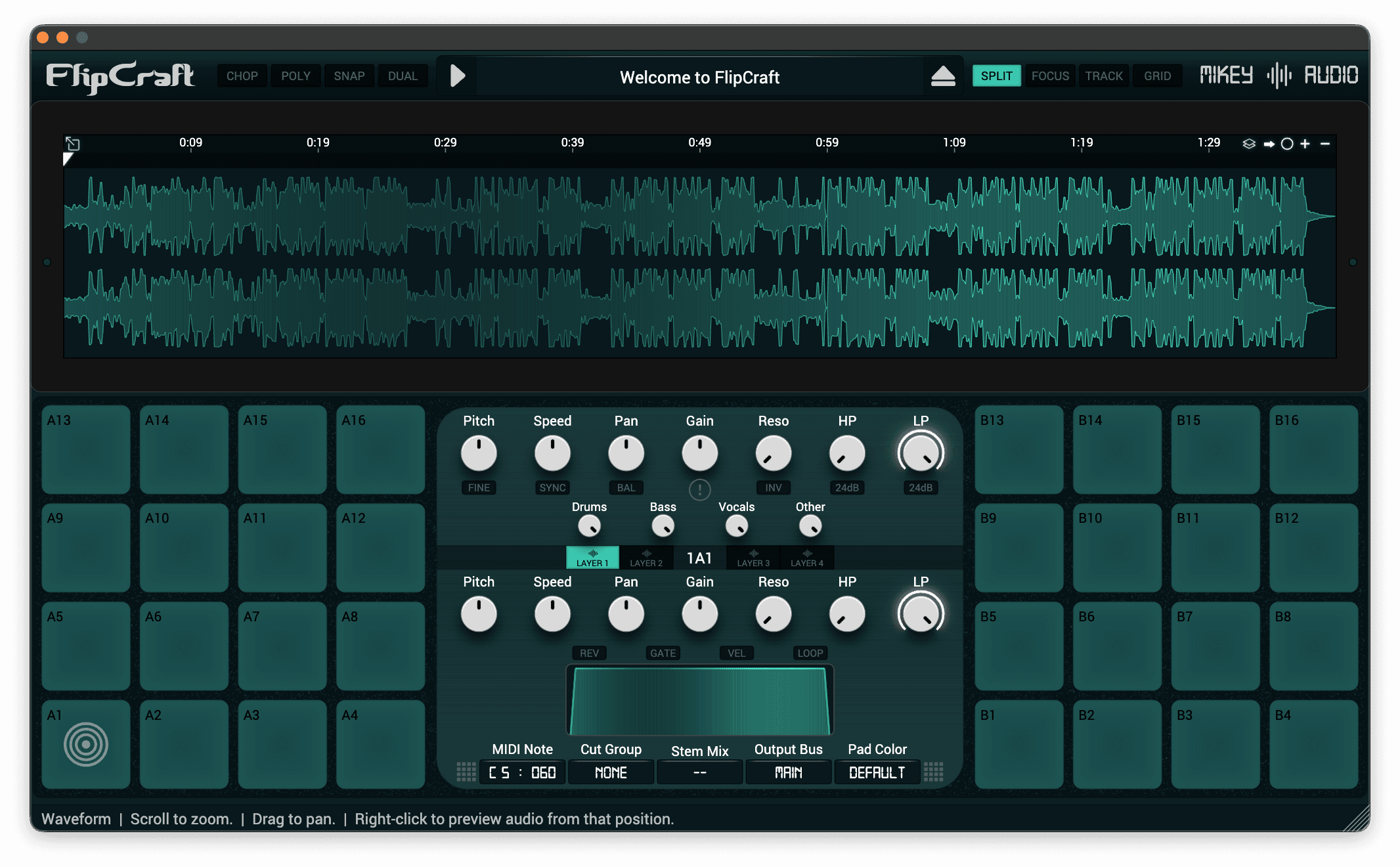
Task: Switch to the FOCUS view tab
Action: click(x=1050, y=76)
